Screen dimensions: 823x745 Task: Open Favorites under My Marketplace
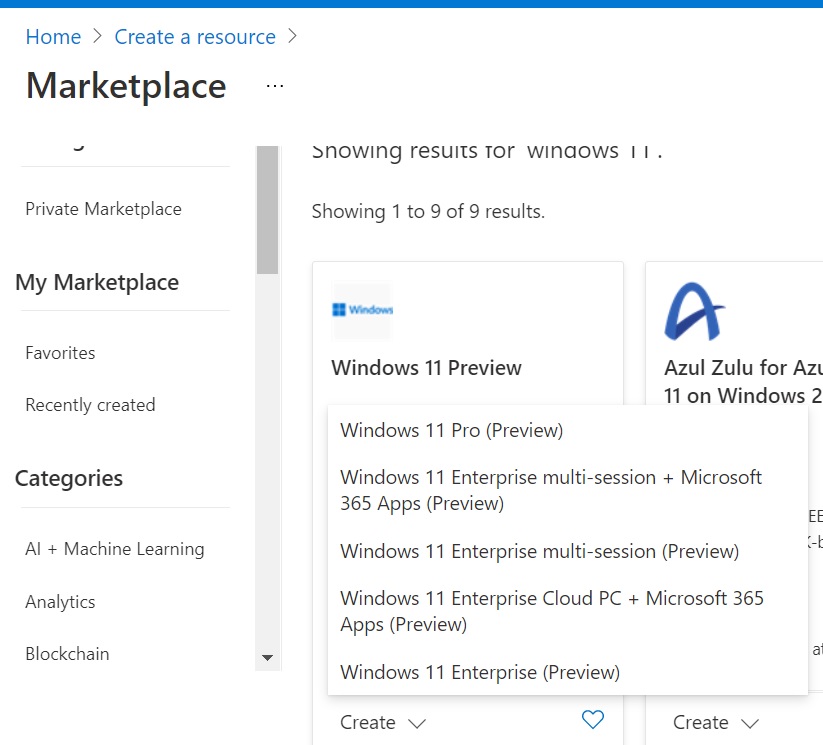tap(60, 353)
